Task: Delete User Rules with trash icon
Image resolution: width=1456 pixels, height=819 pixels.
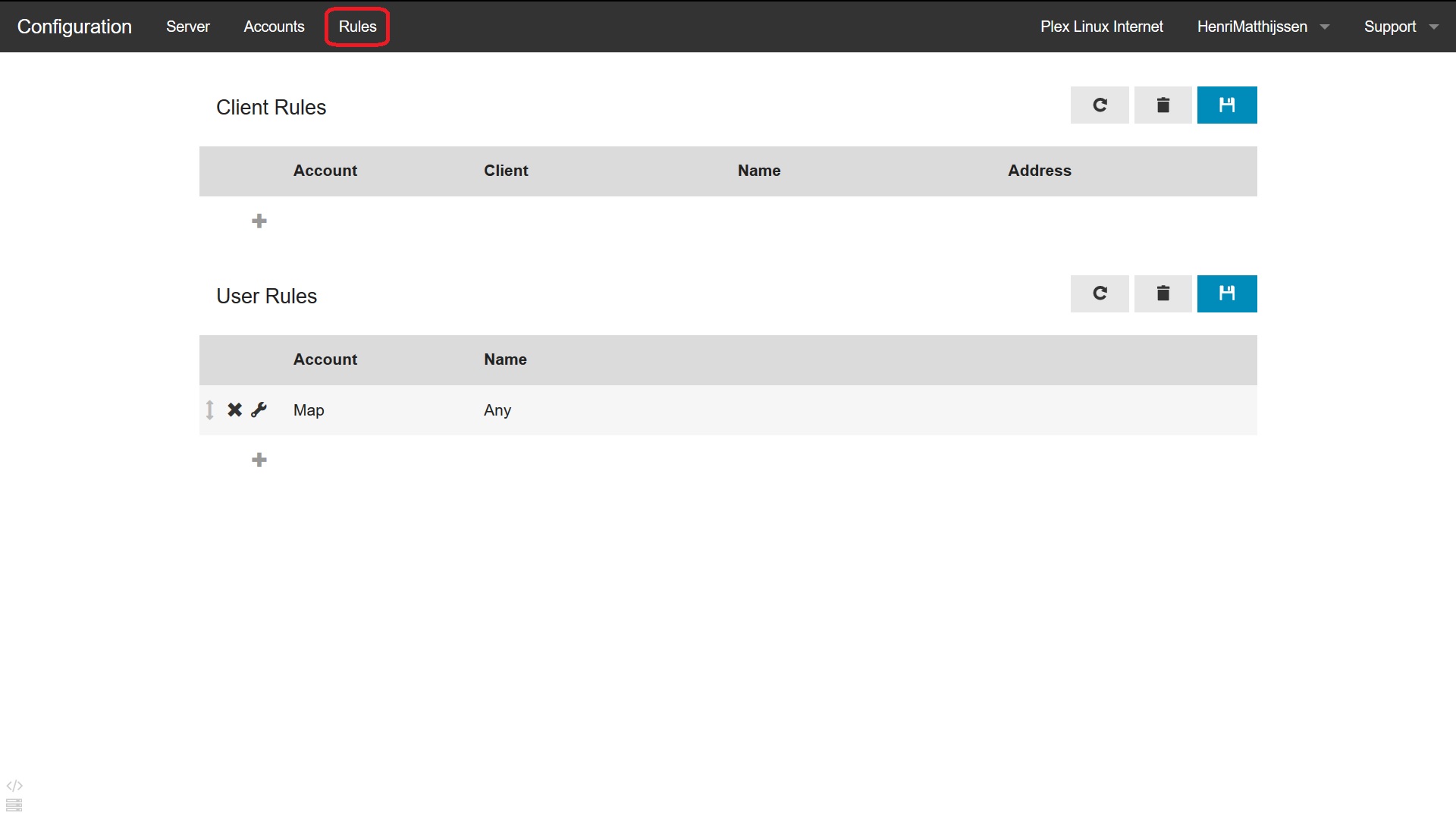Action: 1163,293
